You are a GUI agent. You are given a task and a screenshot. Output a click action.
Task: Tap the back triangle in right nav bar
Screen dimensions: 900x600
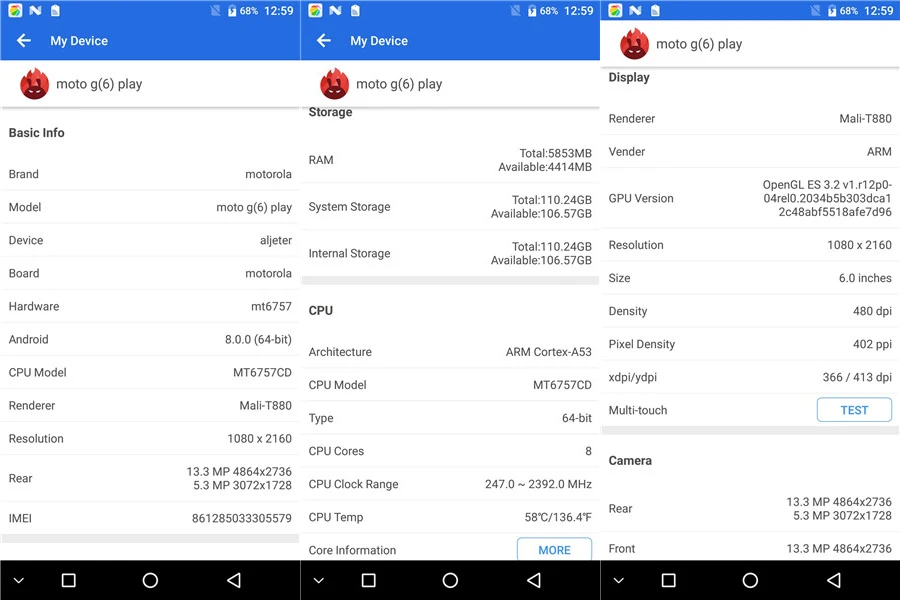834,580
